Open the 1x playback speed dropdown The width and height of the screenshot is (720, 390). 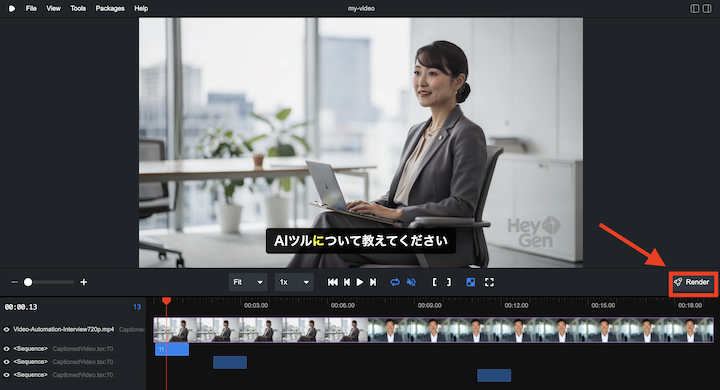click(294, 282)
